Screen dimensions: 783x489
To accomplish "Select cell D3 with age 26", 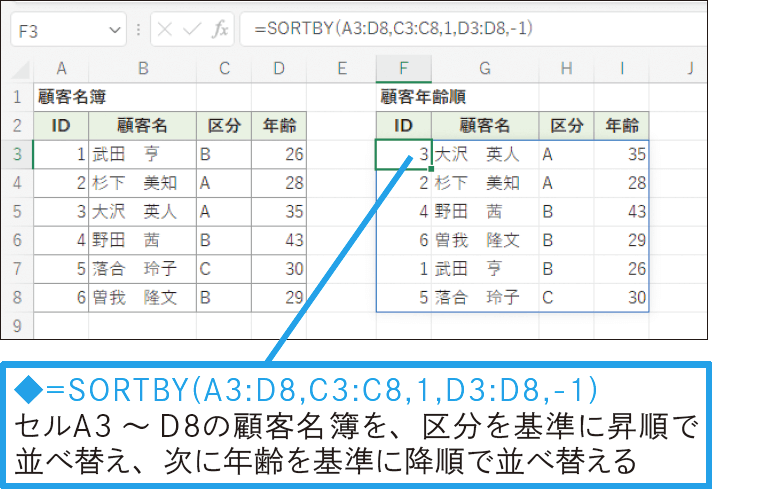I will pyautogui.click(x=279, y=154).
